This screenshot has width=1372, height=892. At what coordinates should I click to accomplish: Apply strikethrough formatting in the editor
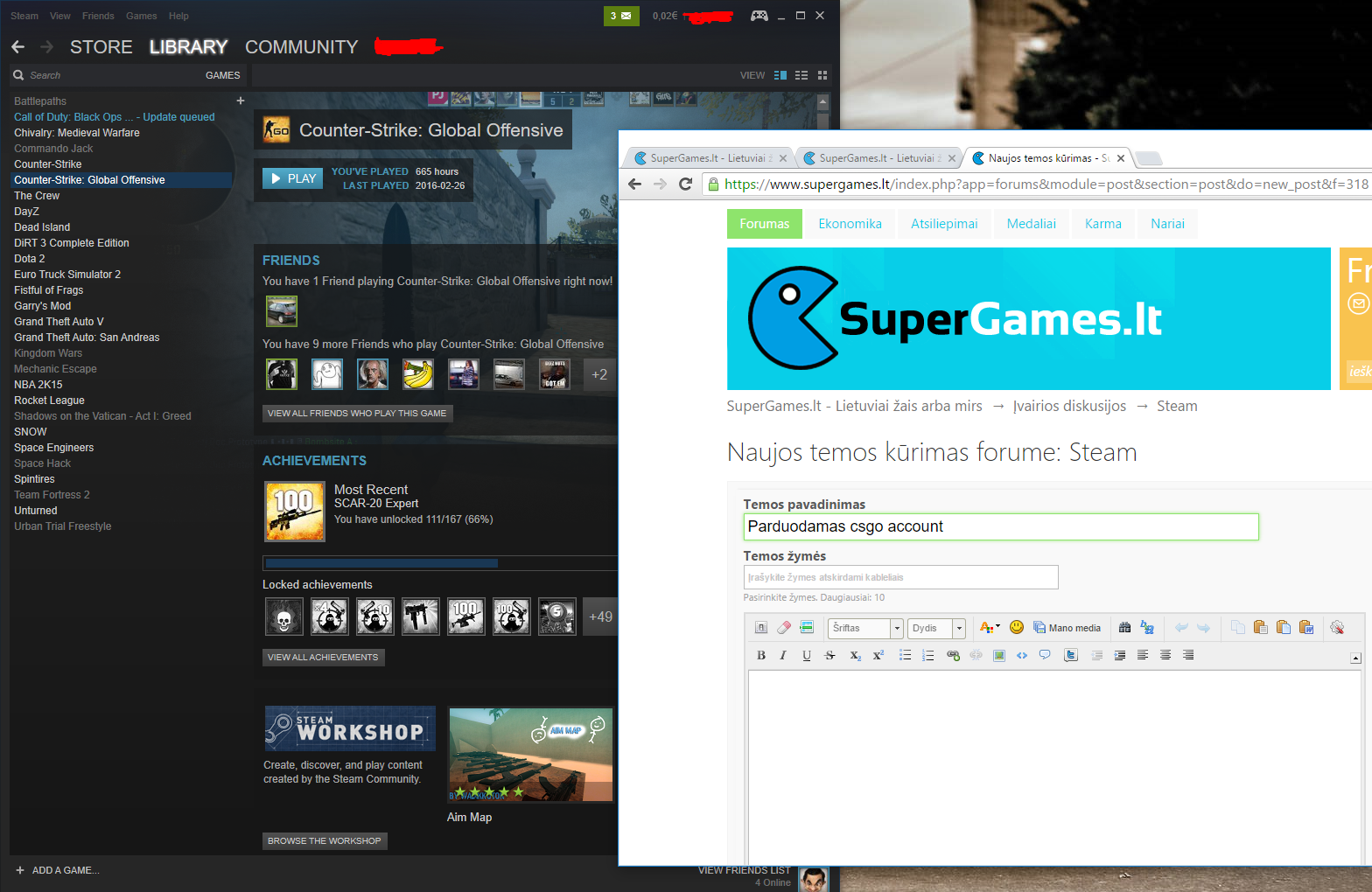829,655
